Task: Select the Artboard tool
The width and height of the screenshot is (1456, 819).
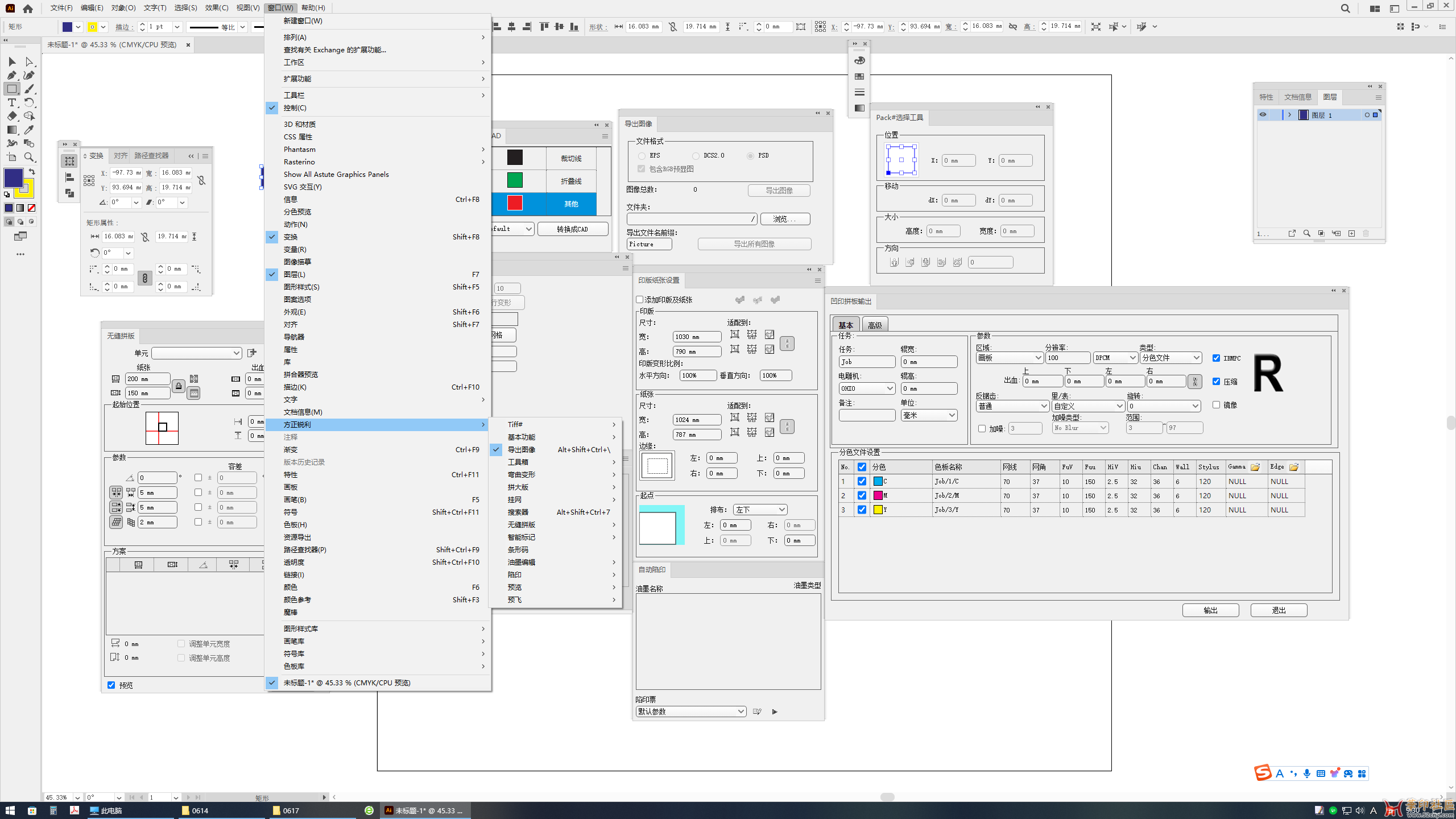Action: 12,157
